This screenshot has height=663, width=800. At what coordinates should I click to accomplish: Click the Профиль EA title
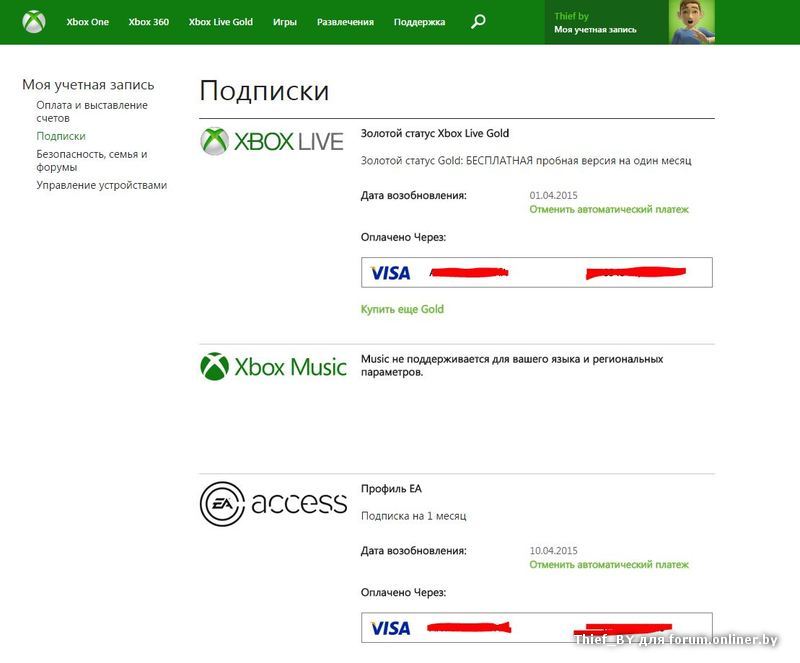pos(391,488)
